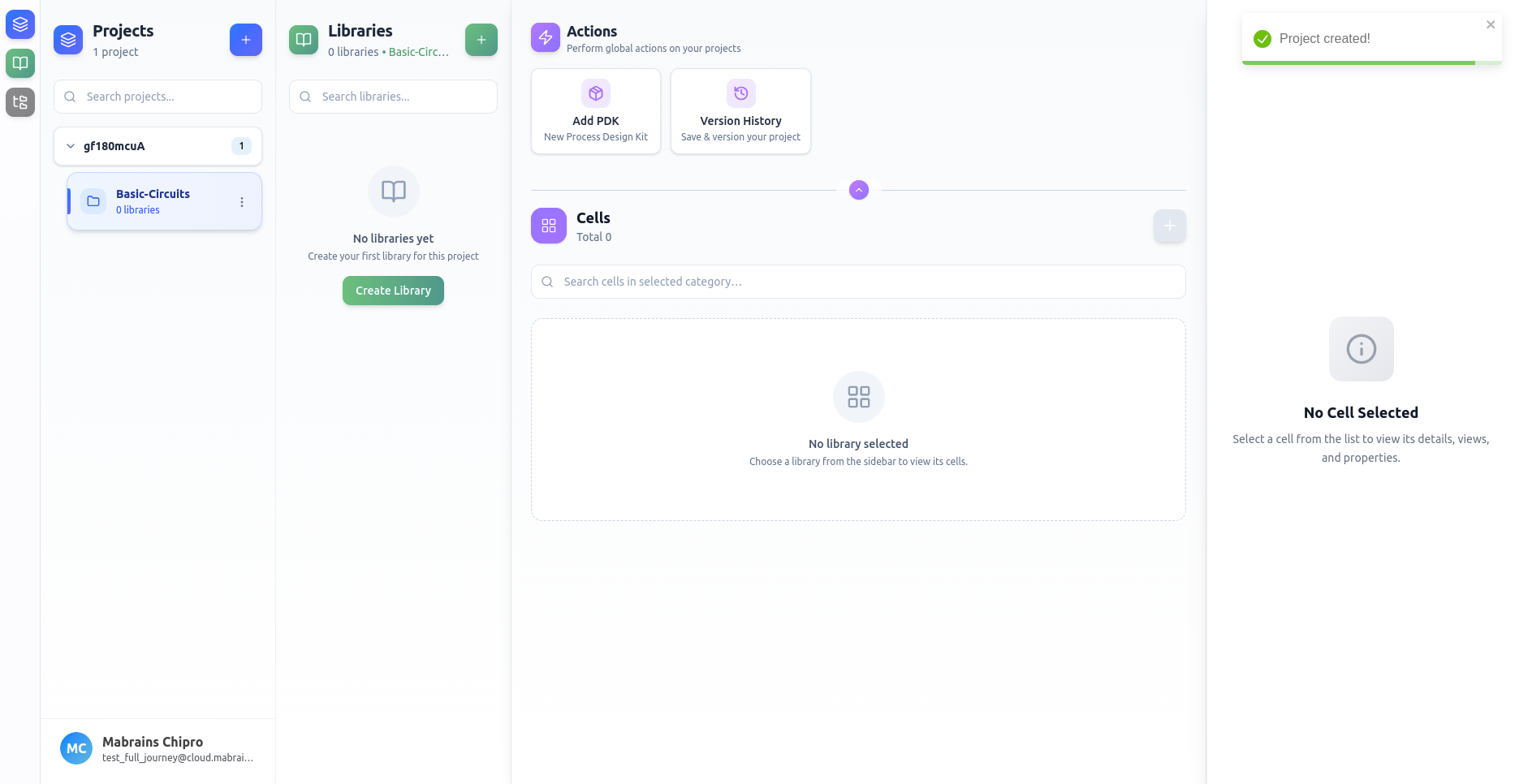The image size is (1515, 784).
Task: Click the Create Library button
Action: 393,291
